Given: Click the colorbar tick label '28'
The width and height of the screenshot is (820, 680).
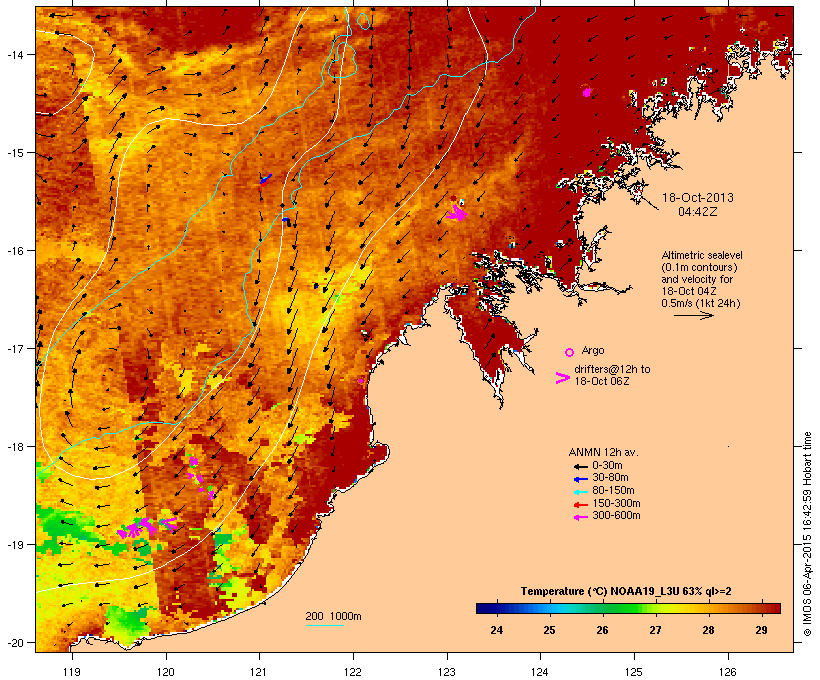Looking at the screenshot, I should coord(708,630).
